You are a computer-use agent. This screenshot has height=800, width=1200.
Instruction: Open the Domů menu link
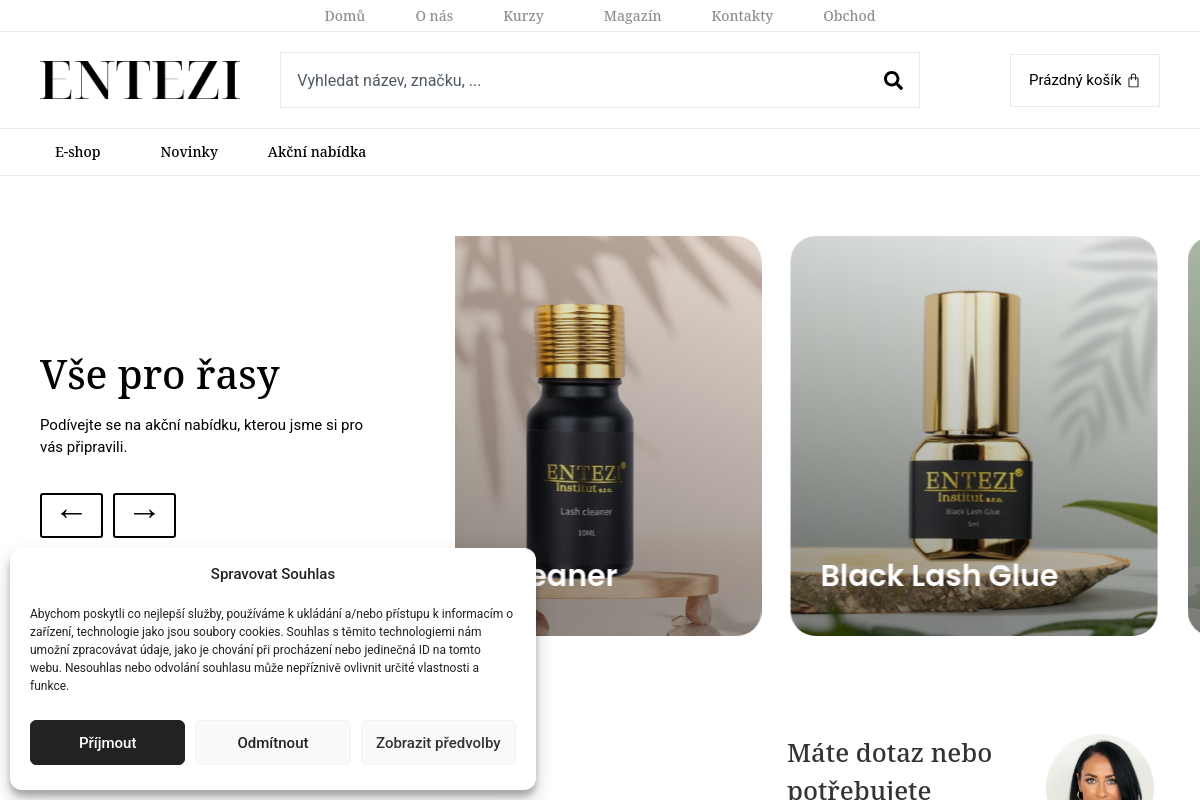click(x=345, y=16)
